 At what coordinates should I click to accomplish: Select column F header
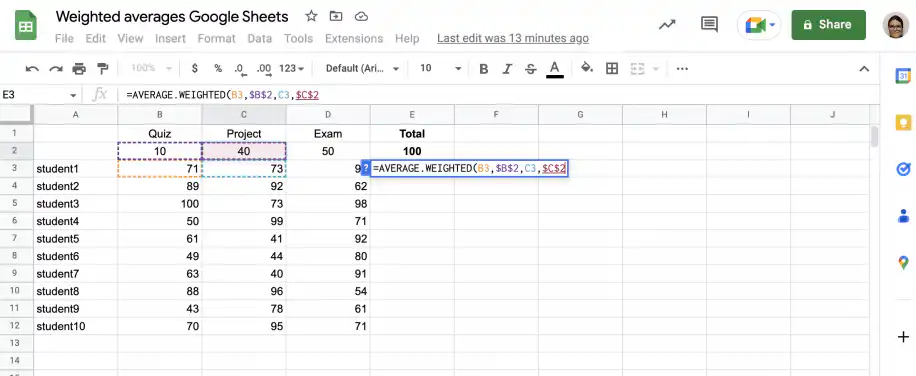point(496,114)
